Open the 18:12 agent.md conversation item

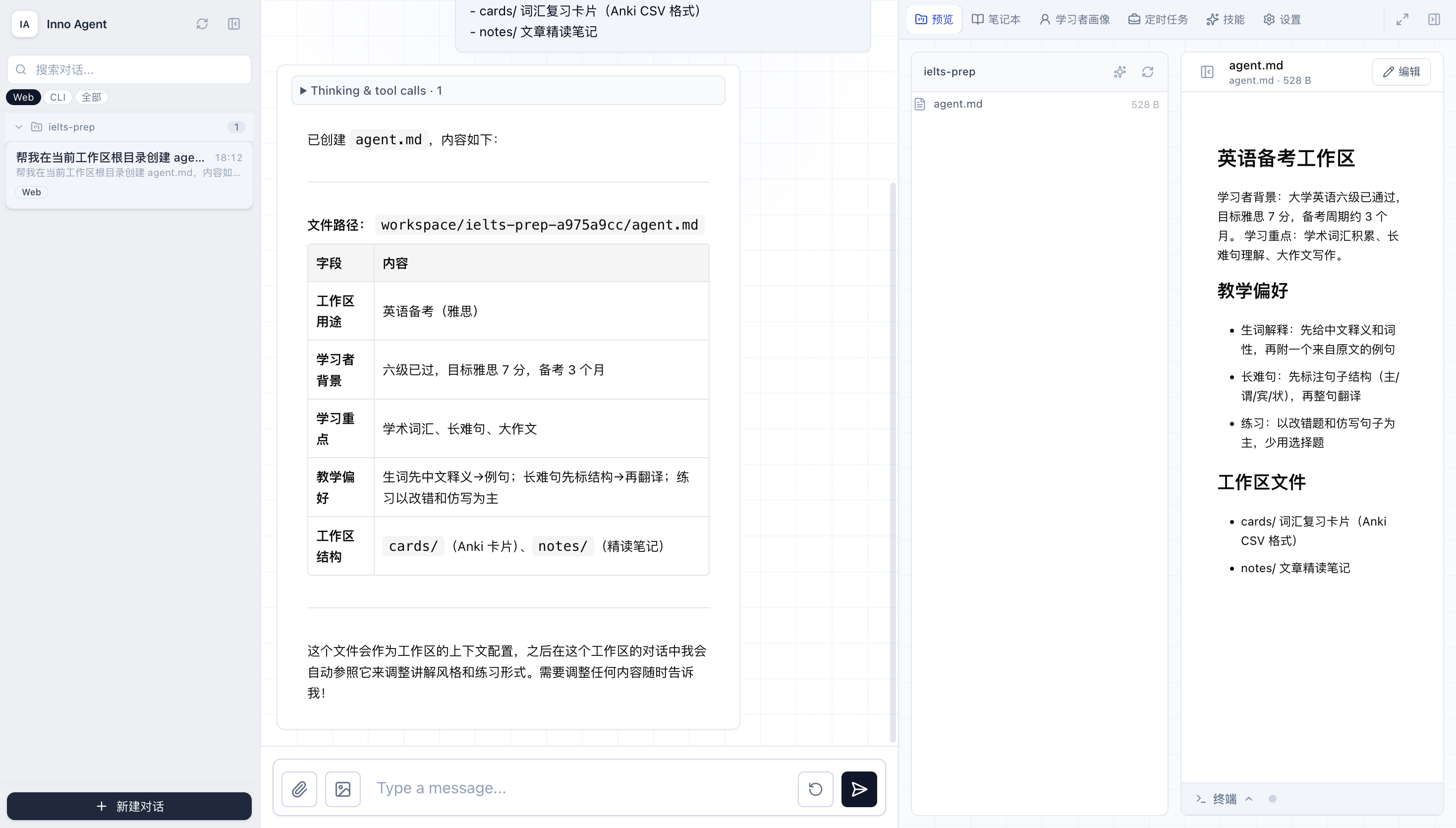point(129,176)
